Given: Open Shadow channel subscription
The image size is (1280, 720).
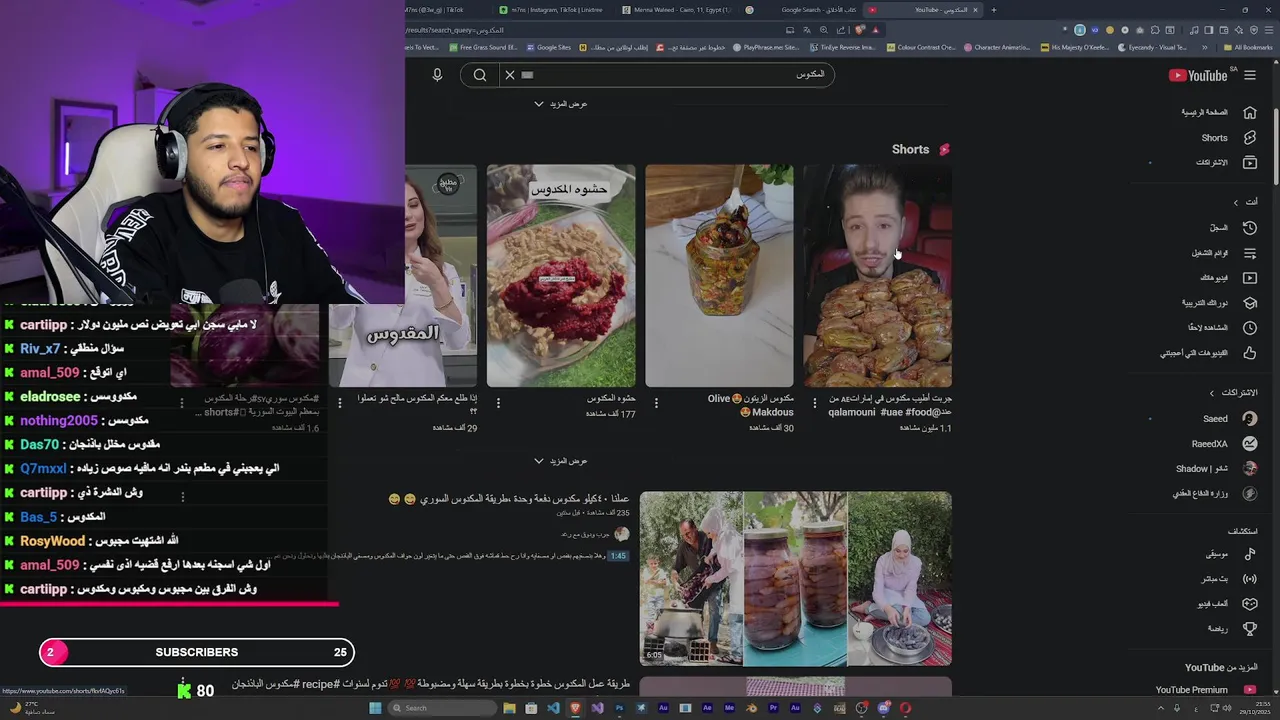Looking at the screenshot, I should 1216,469.
